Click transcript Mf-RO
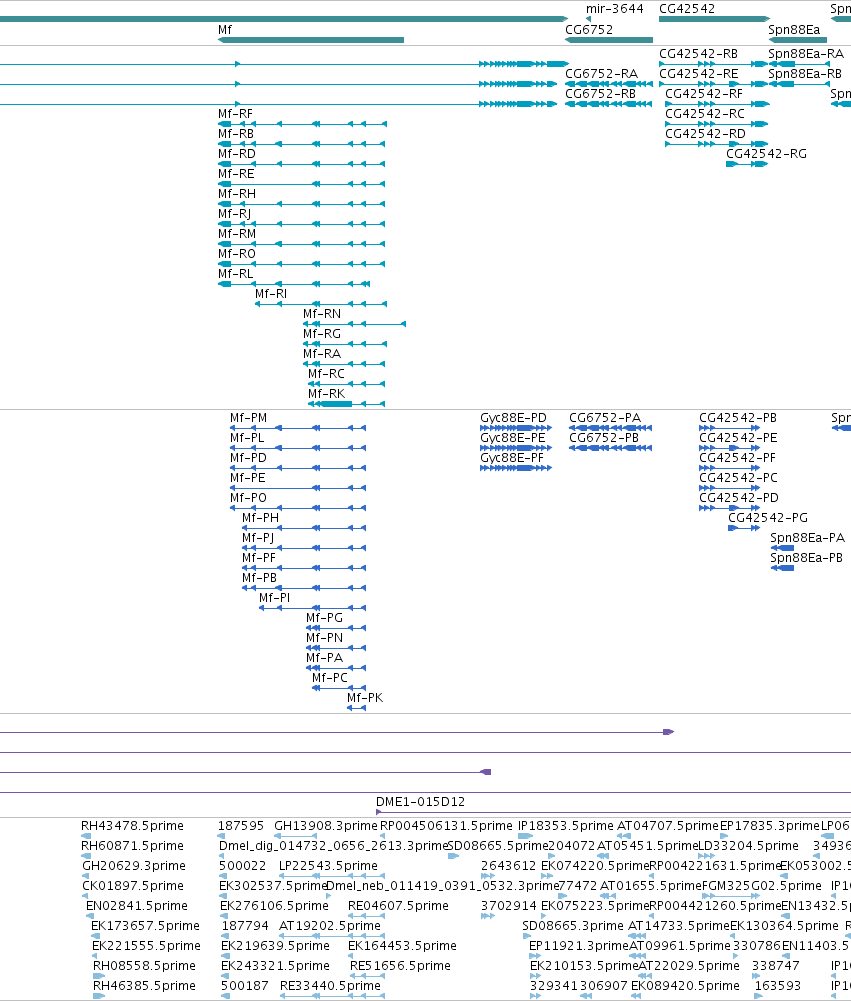The image size is (851, 1001). 236,254
